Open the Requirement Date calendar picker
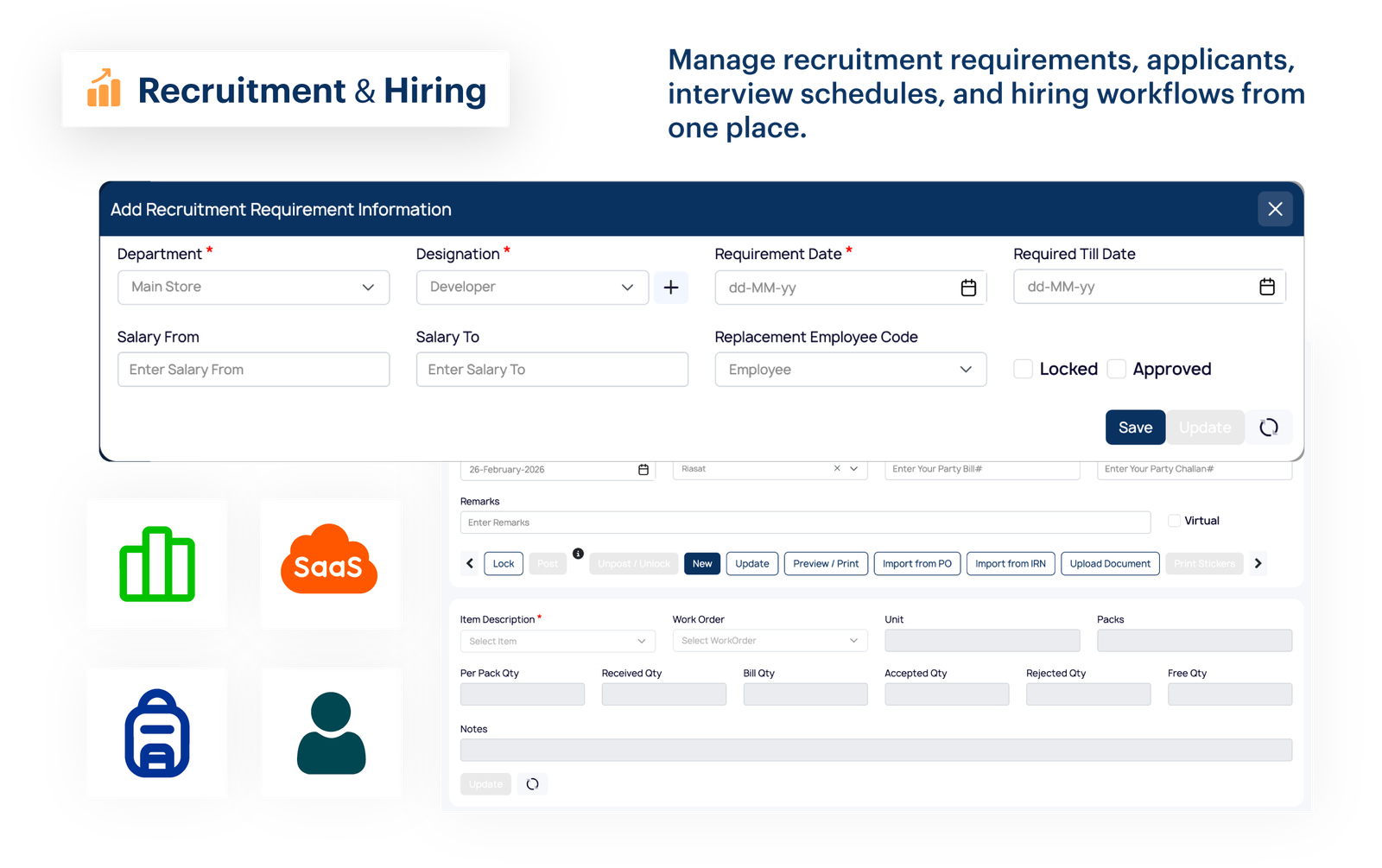The image size is (1382, 868). [969, 287]
